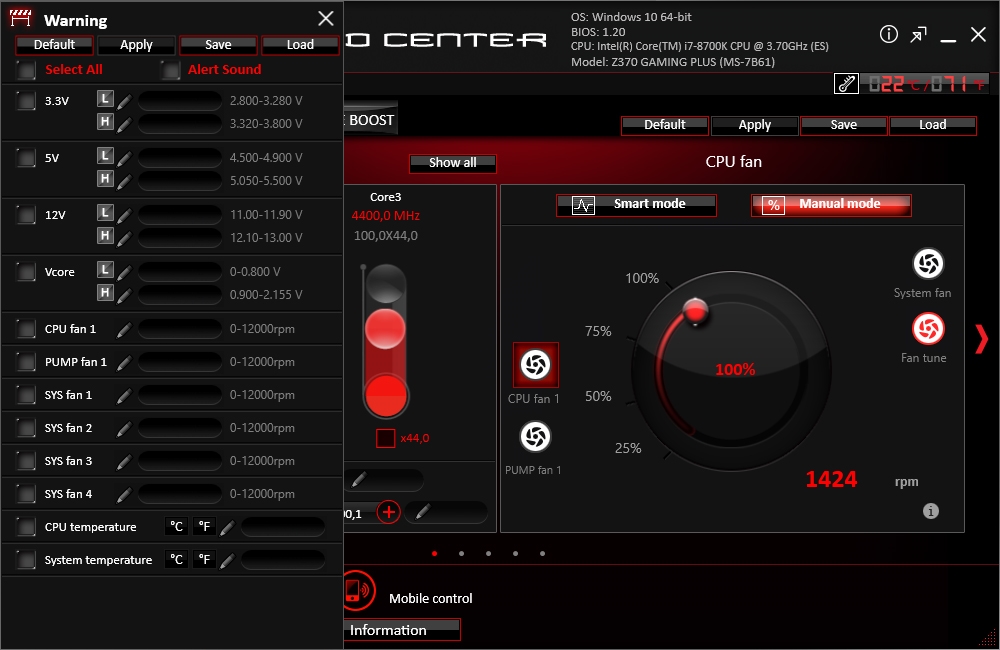Tick the CPU temperature warning checkbox
The image size is (1000, 650).
coord(26,528)
